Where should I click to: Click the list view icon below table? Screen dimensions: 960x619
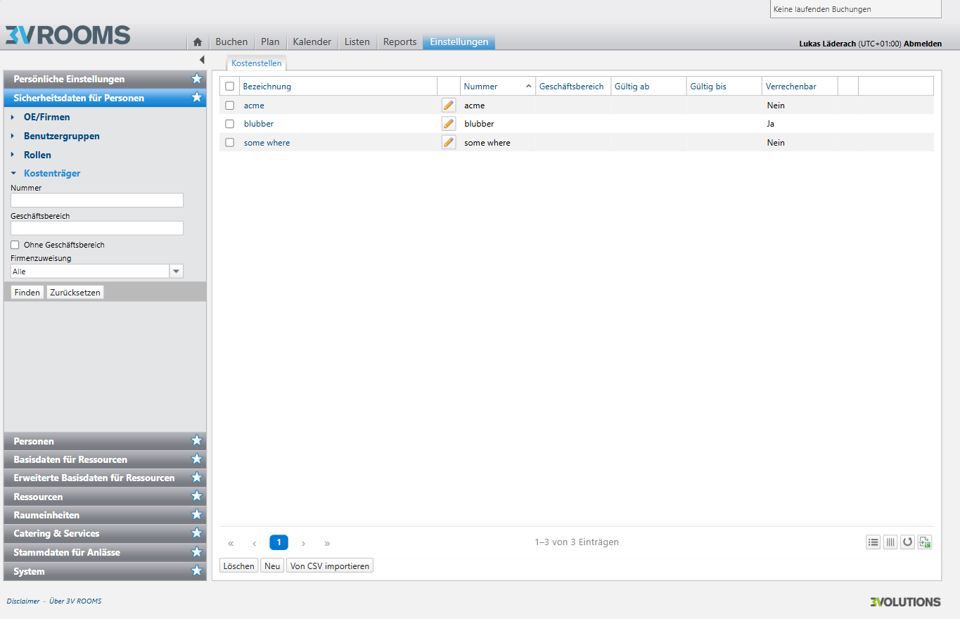coord(873,542)
